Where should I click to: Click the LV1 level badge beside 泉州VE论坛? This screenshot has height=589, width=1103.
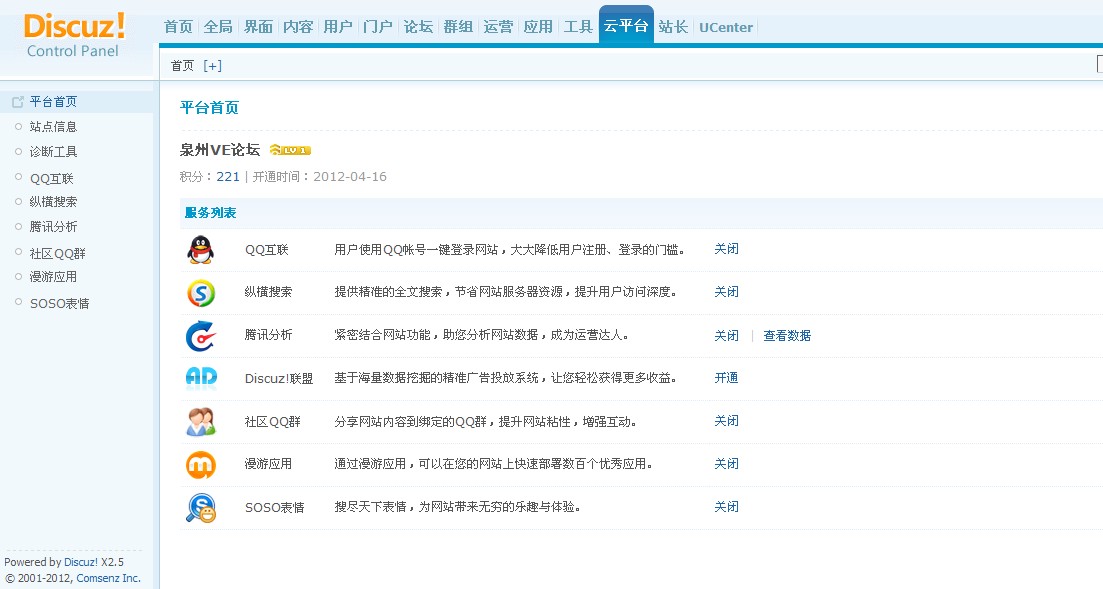click(290, 150)
